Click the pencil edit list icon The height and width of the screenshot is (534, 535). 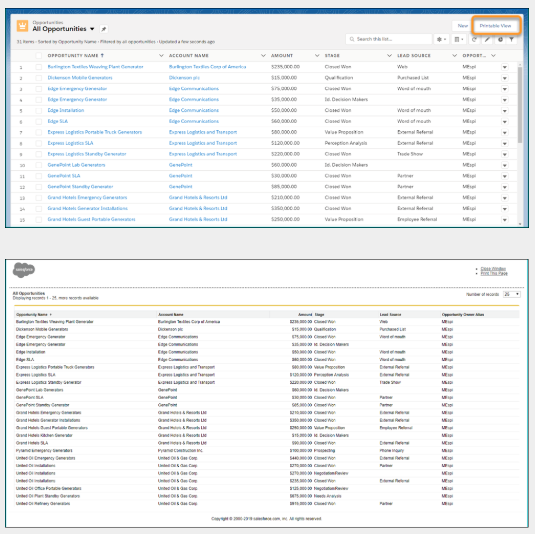[x=487, y=39]
